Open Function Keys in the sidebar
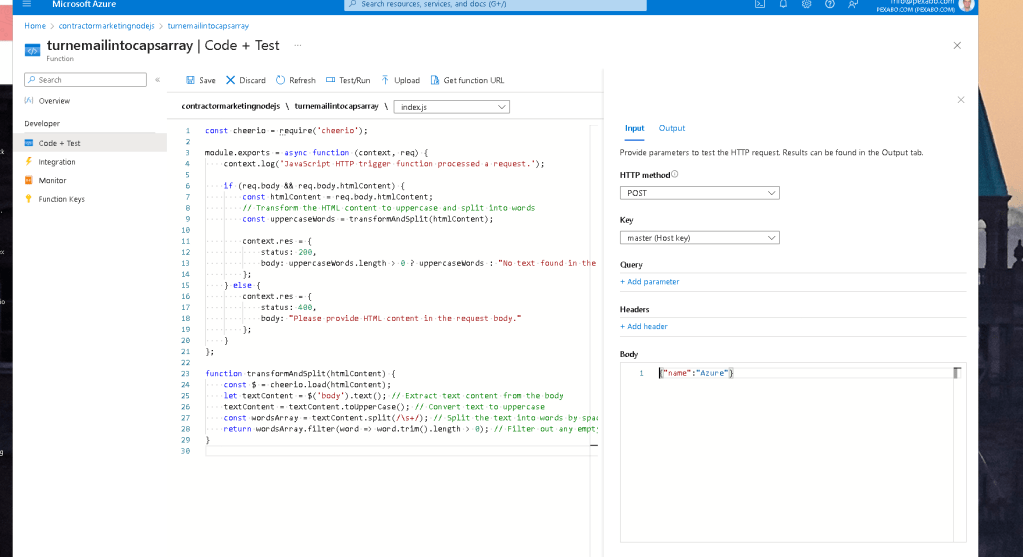The image size is (1023, 557). [x=61, y=199]
